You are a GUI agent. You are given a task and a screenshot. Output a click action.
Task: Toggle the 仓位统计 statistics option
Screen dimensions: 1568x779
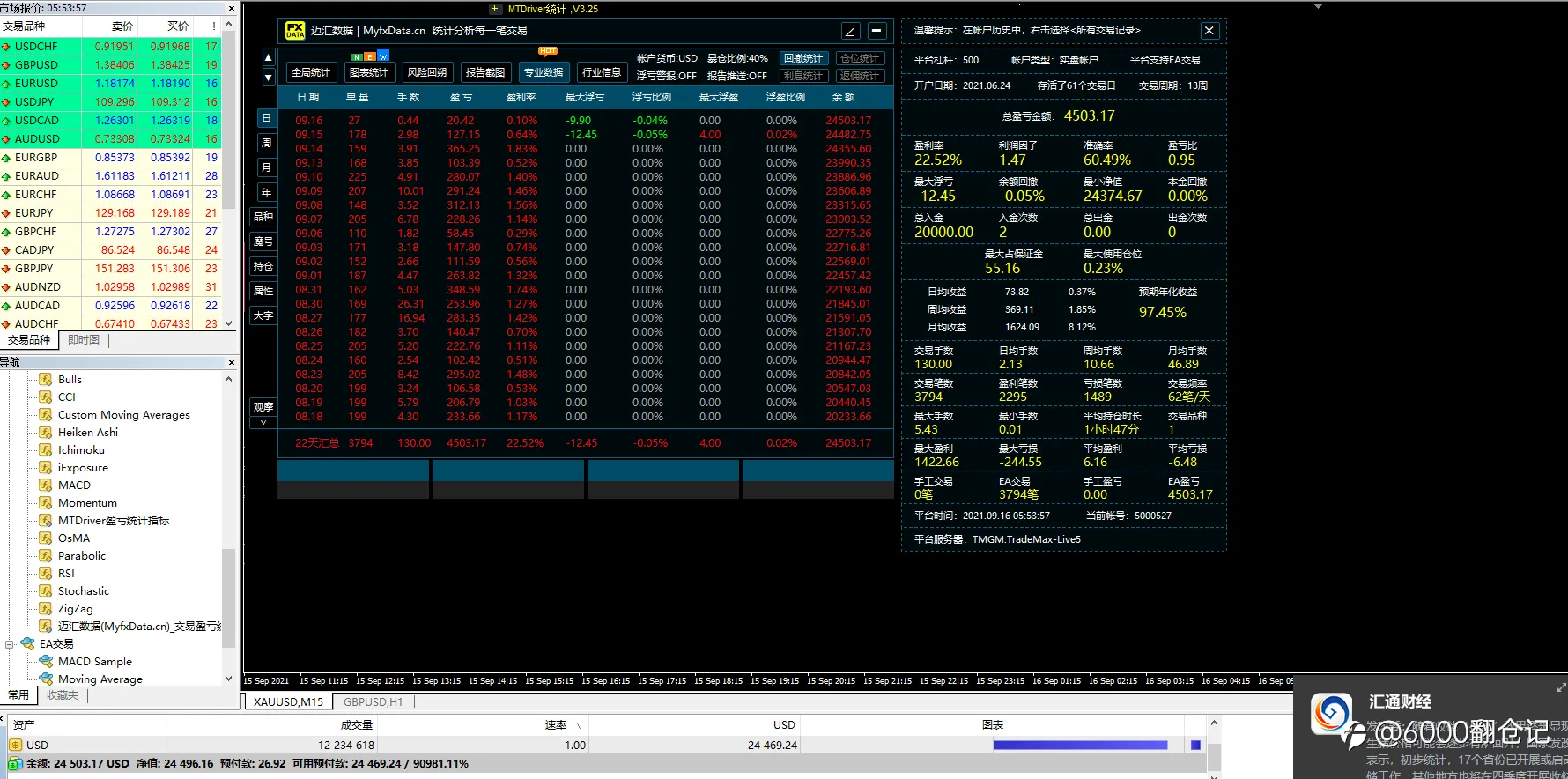tap(860, 59)
